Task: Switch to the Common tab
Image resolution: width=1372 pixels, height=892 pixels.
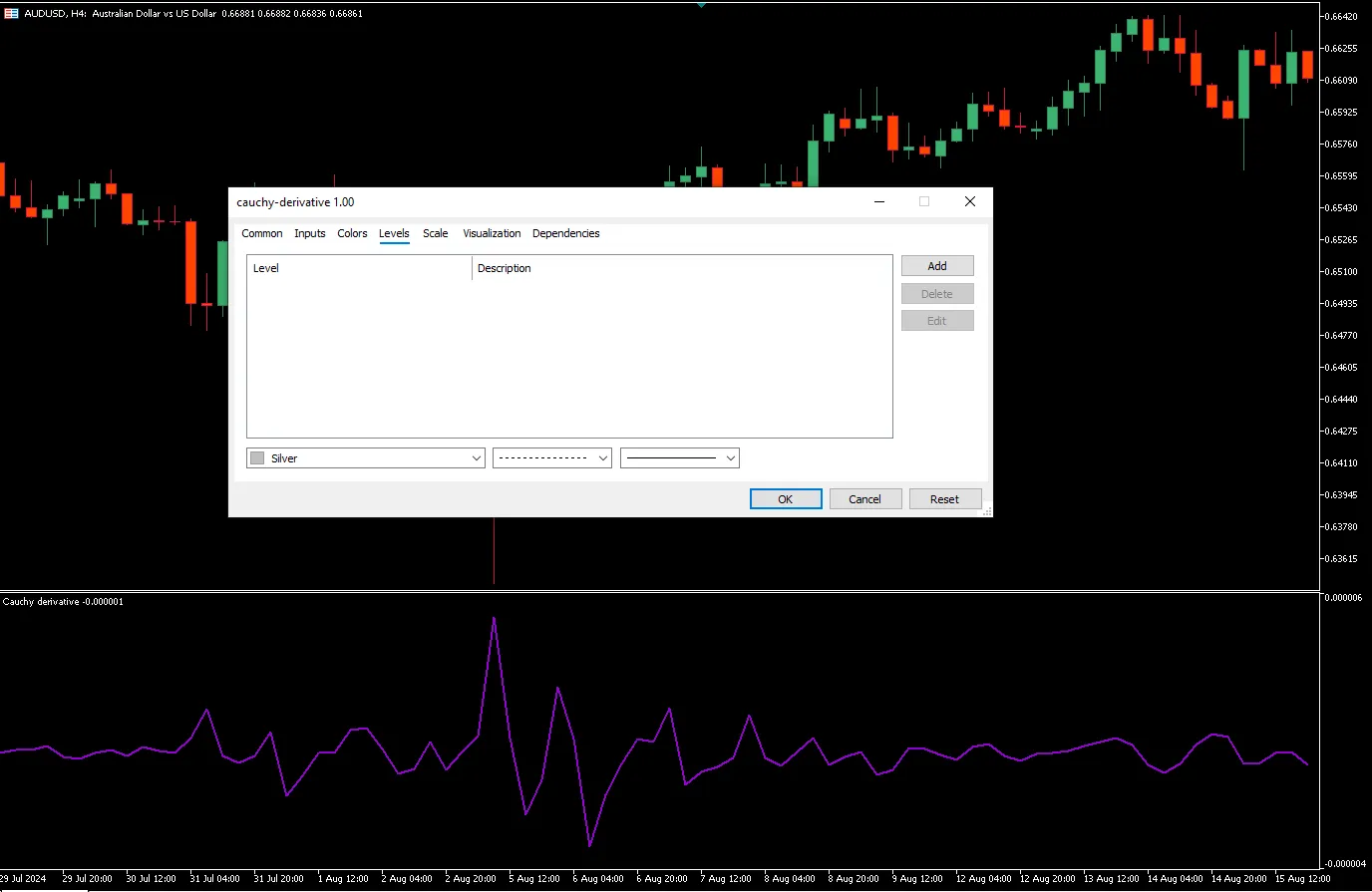Action: pyautogui.click(x=262, y=233)
